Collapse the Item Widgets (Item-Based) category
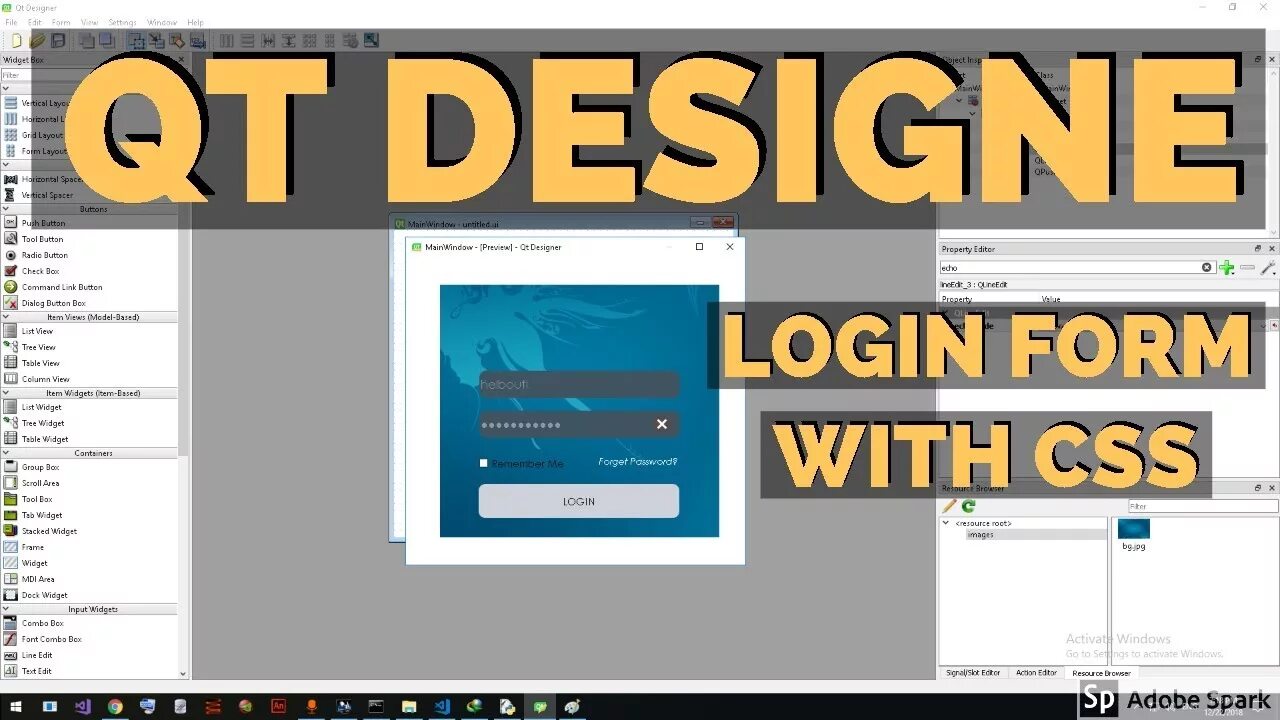The image size is (1280, 720). point(6,393)
